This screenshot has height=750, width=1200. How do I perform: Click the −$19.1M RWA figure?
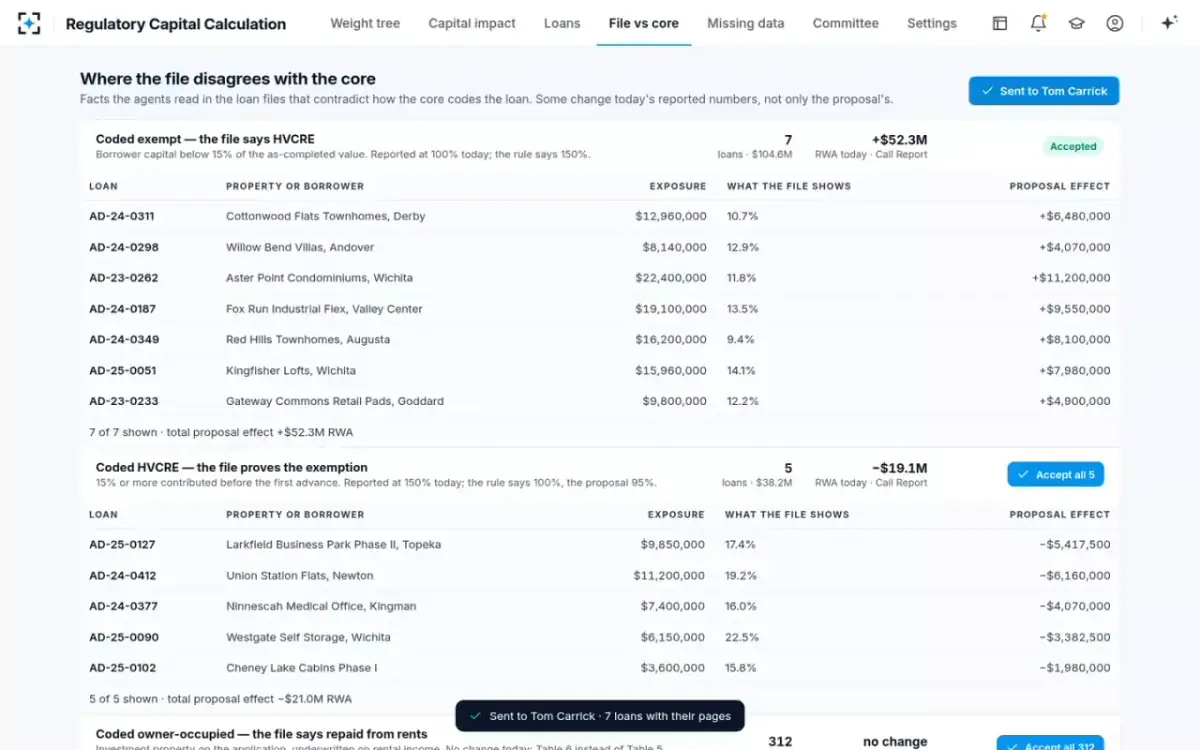tap(900, 468)
